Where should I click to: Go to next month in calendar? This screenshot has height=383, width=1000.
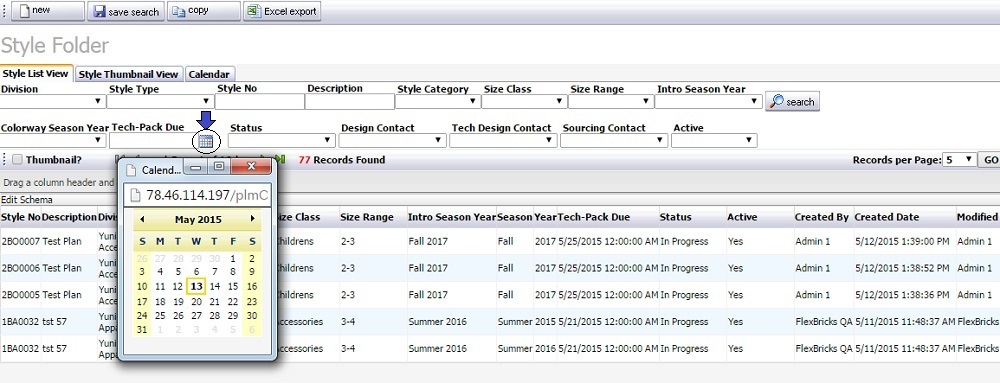pyautogui.click(x=253, y=219)
